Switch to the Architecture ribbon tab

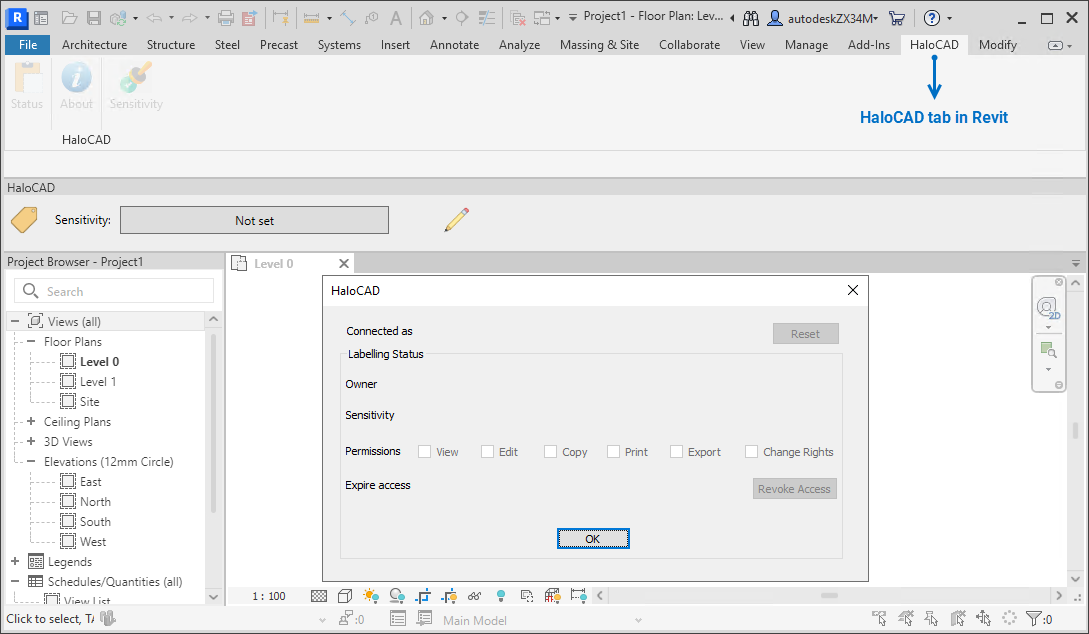pos(94,44)
